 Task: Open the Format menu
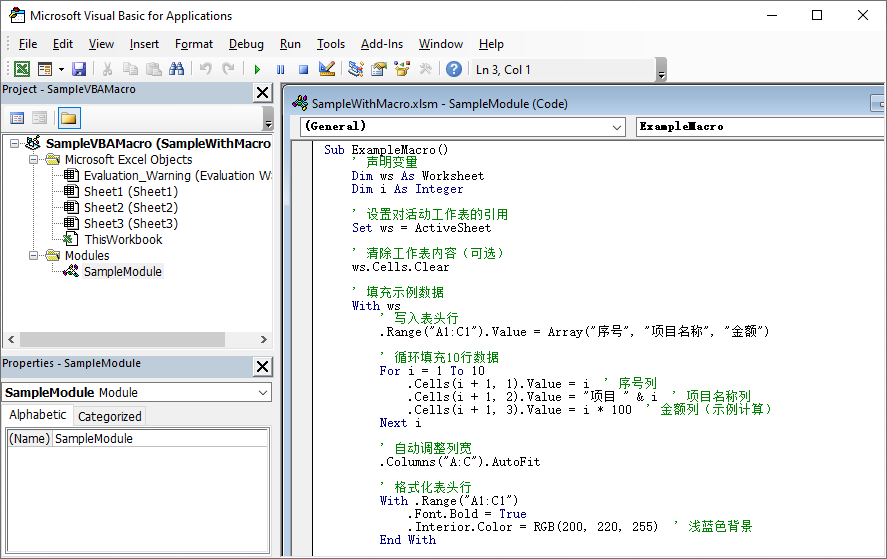[194, 44]
